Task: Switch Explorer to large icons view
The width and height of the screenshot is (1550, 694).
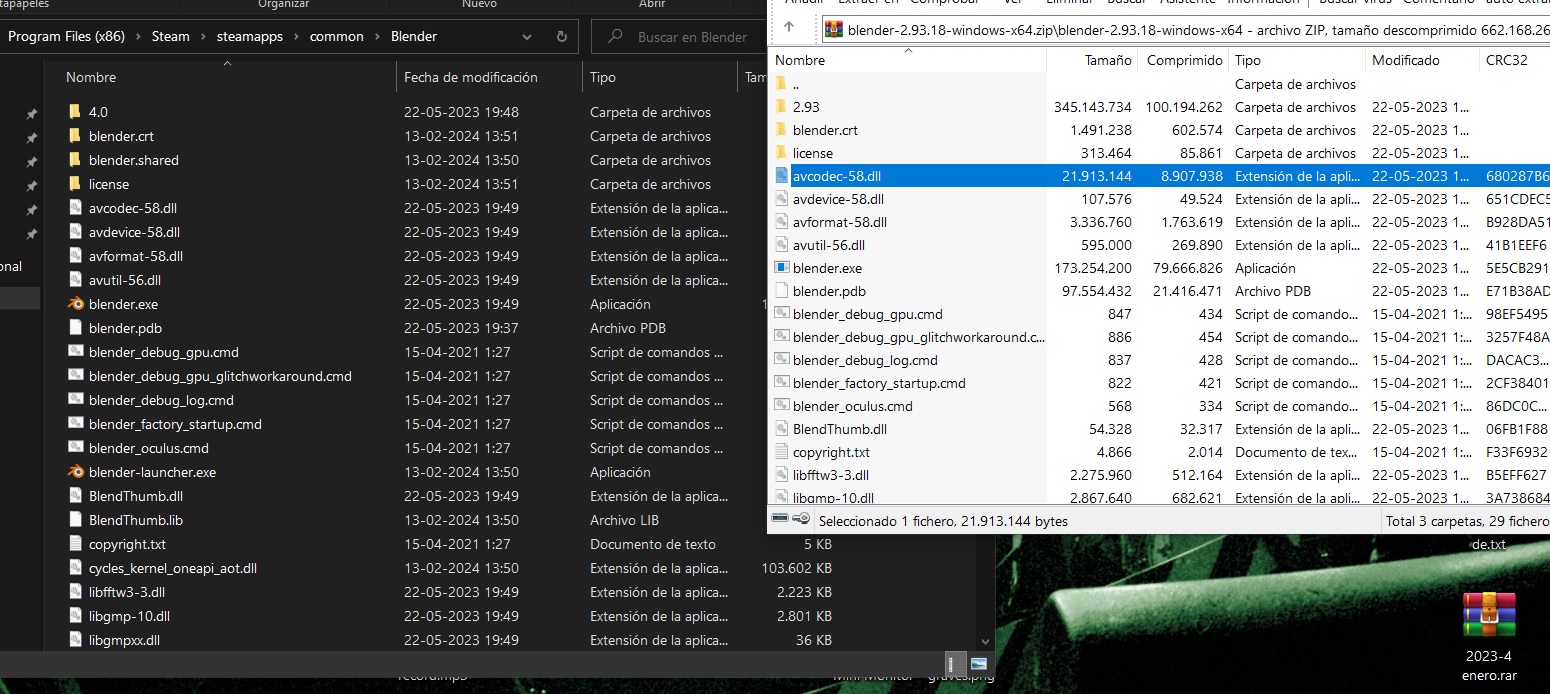Action: [978, 663]
